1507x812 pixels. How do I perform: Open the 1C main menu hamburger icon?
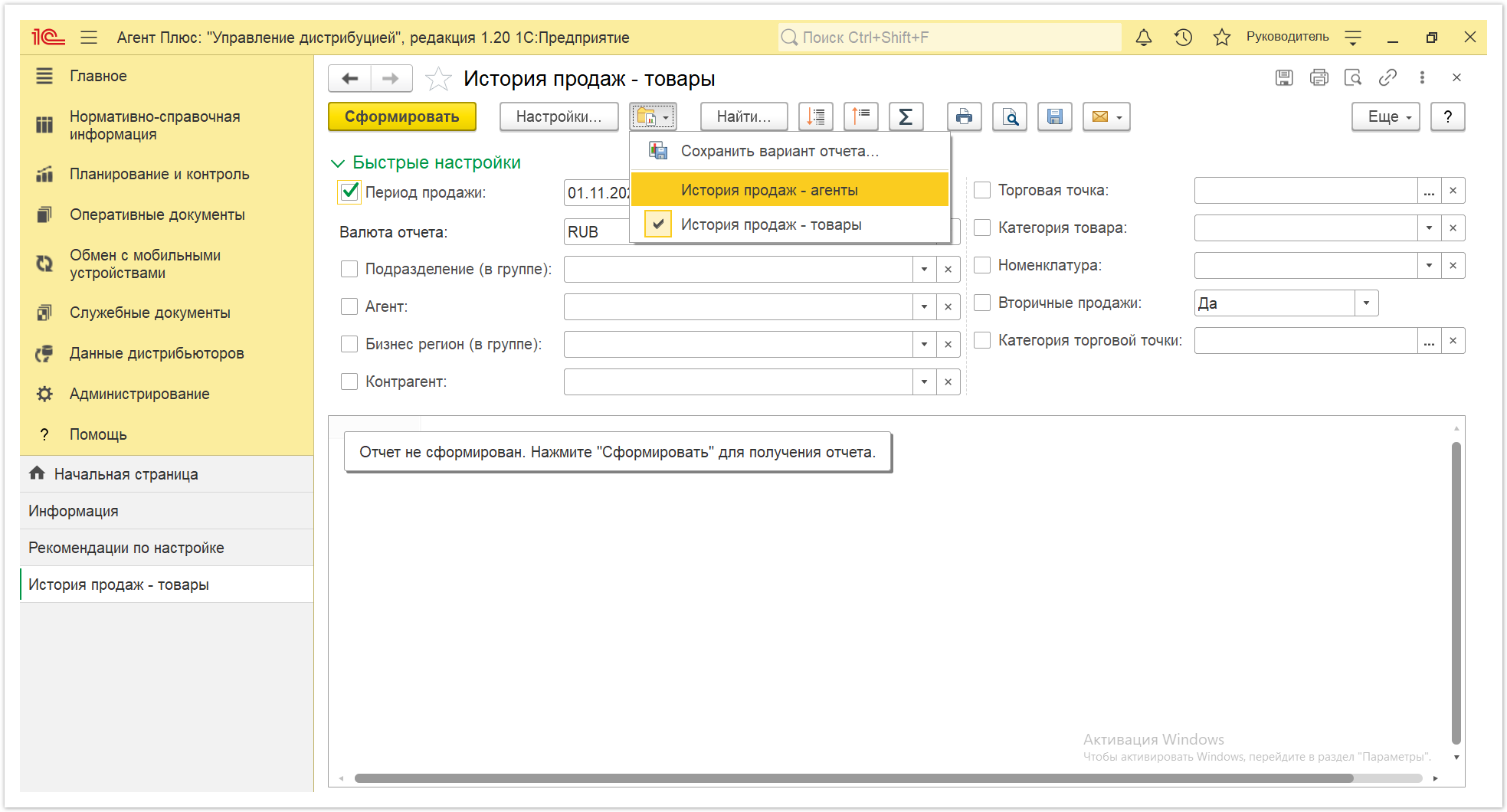click(x=89, y=38)
